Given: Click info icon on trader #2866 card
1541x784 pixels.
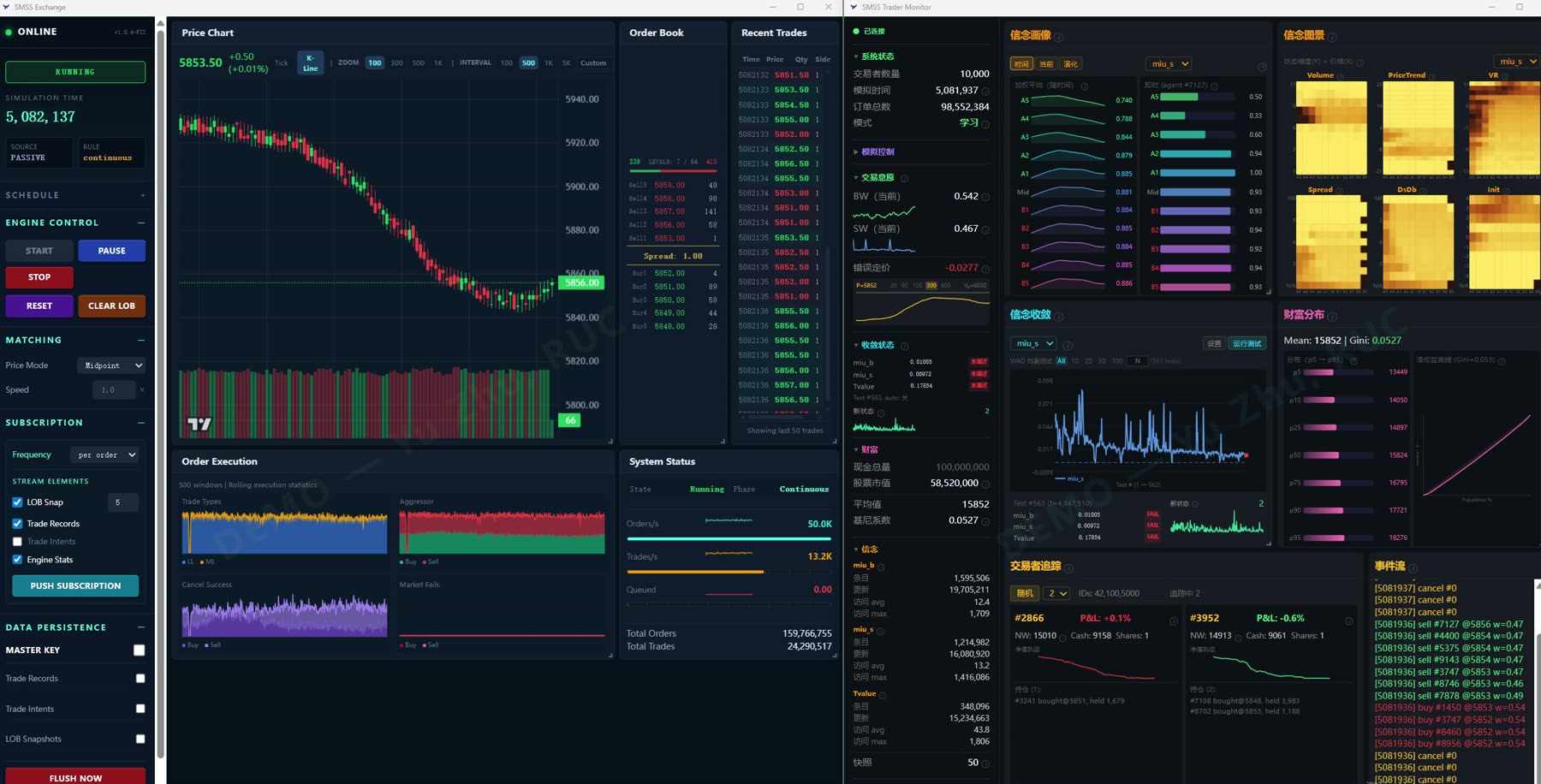Looking at the screenshot, I should click(x=1174, y=621).
